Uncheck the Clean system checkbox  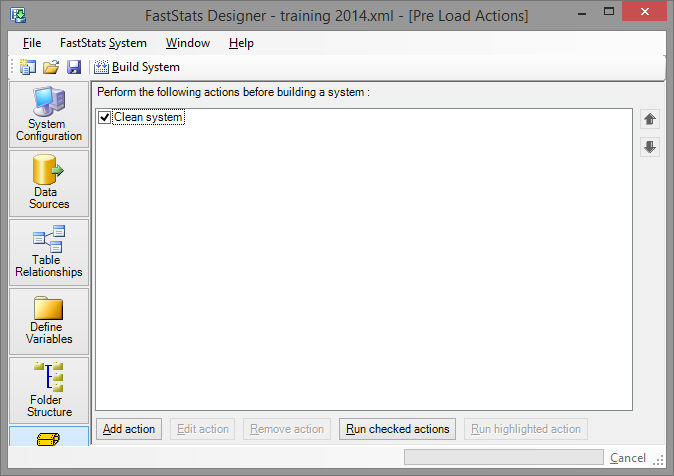point(104,117)
